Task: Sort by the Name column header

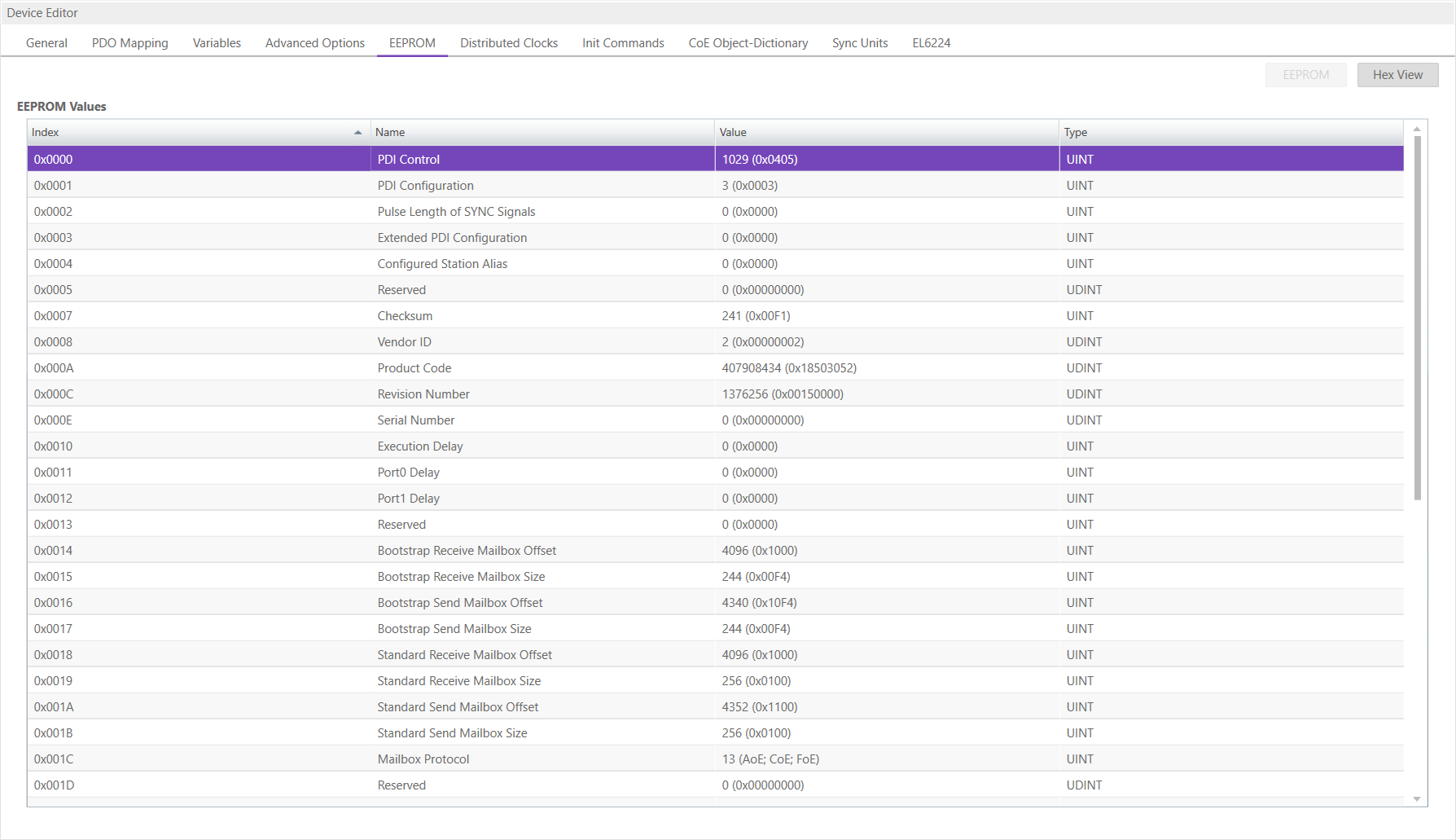Action: [542, 133]
